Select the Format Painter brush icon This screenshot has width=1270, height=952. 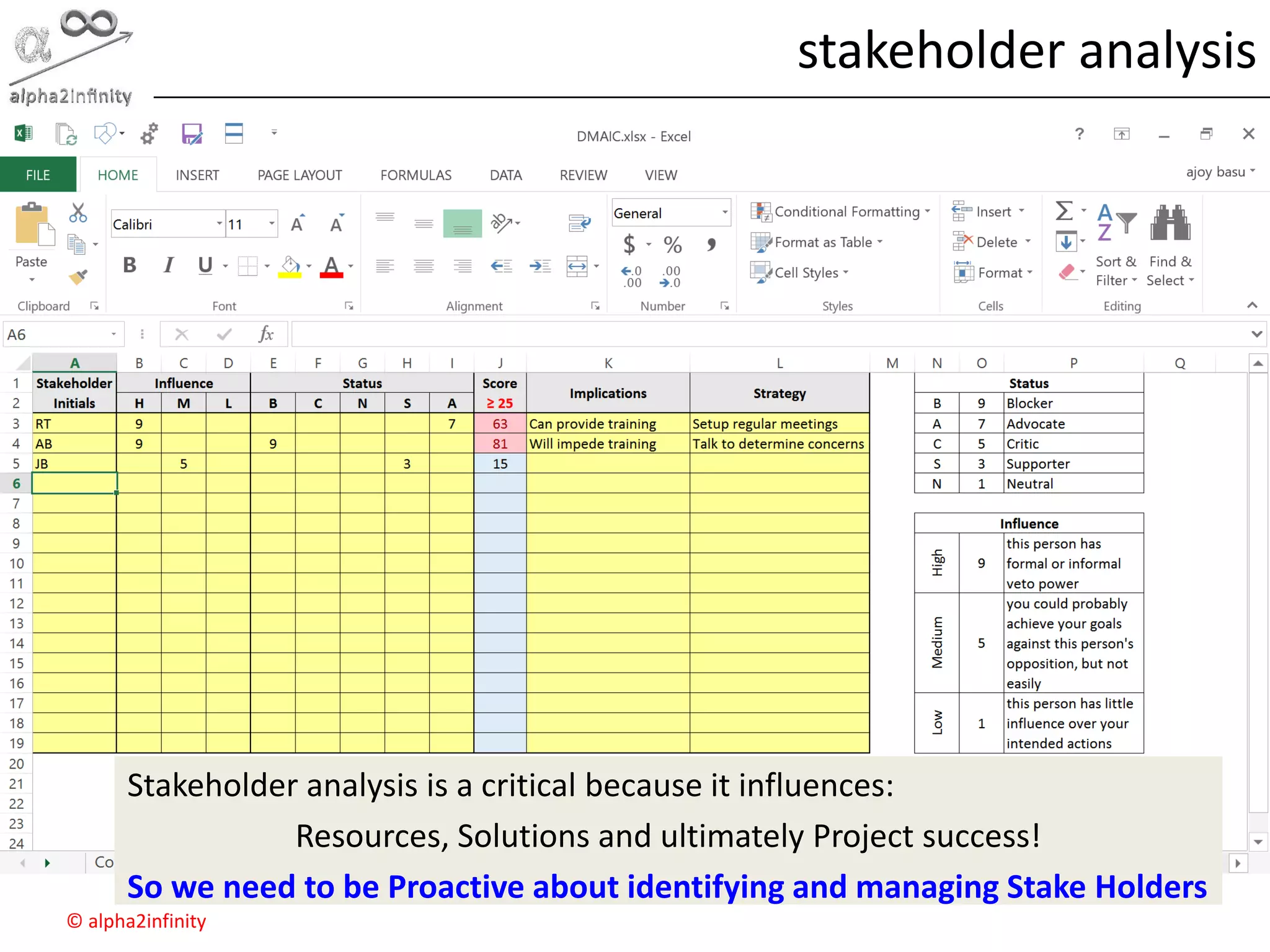coord(78,276)
